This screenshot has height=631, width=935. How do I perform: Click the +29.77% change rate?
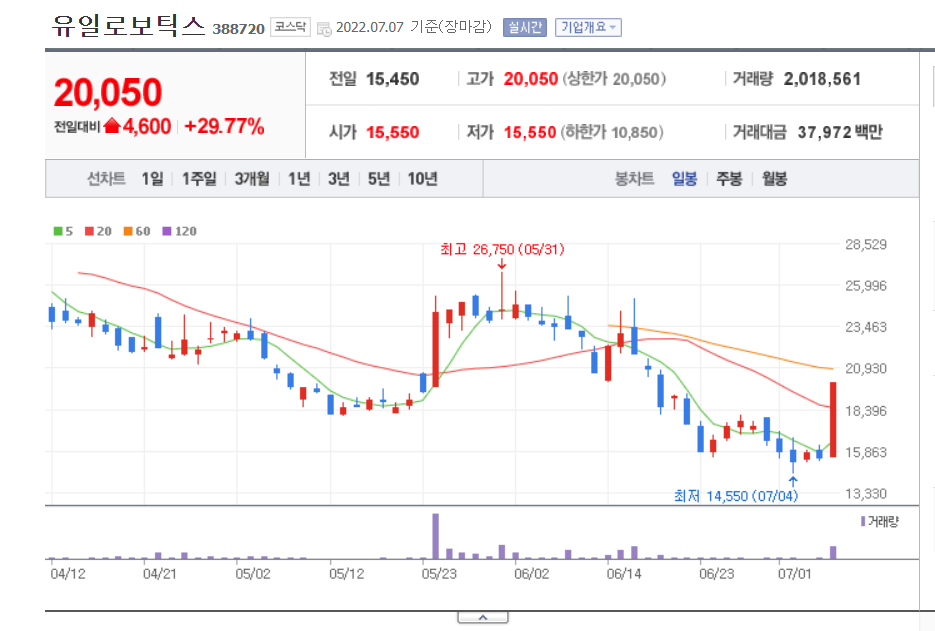click(x=224, y=126)
